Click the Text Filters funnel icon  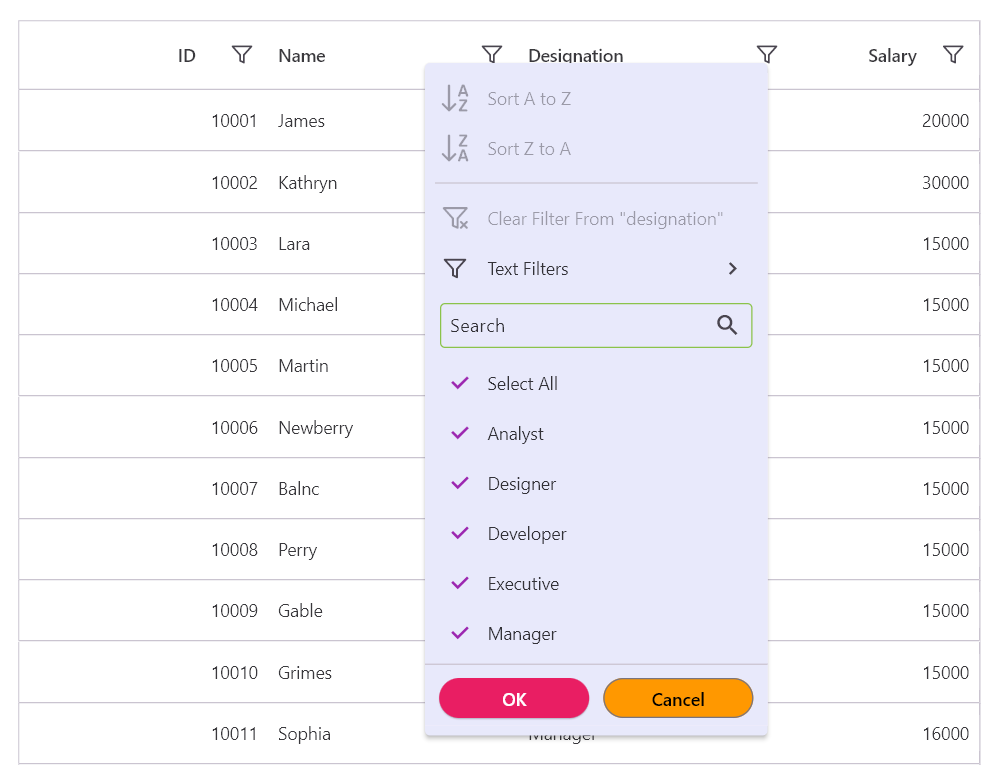click(x=455, y=269)
